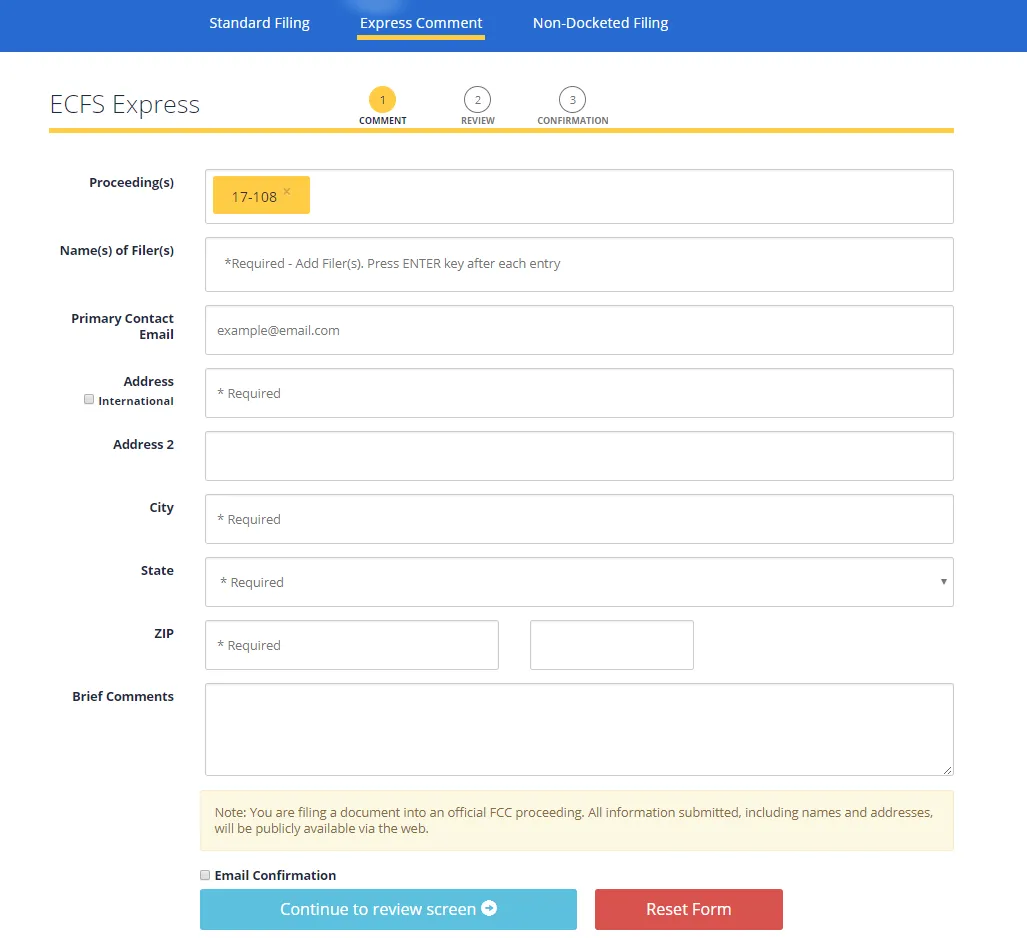Focus the Address required field
Image resolution: width=1027 pixels, height=938 pixels.
coord(579,393)
